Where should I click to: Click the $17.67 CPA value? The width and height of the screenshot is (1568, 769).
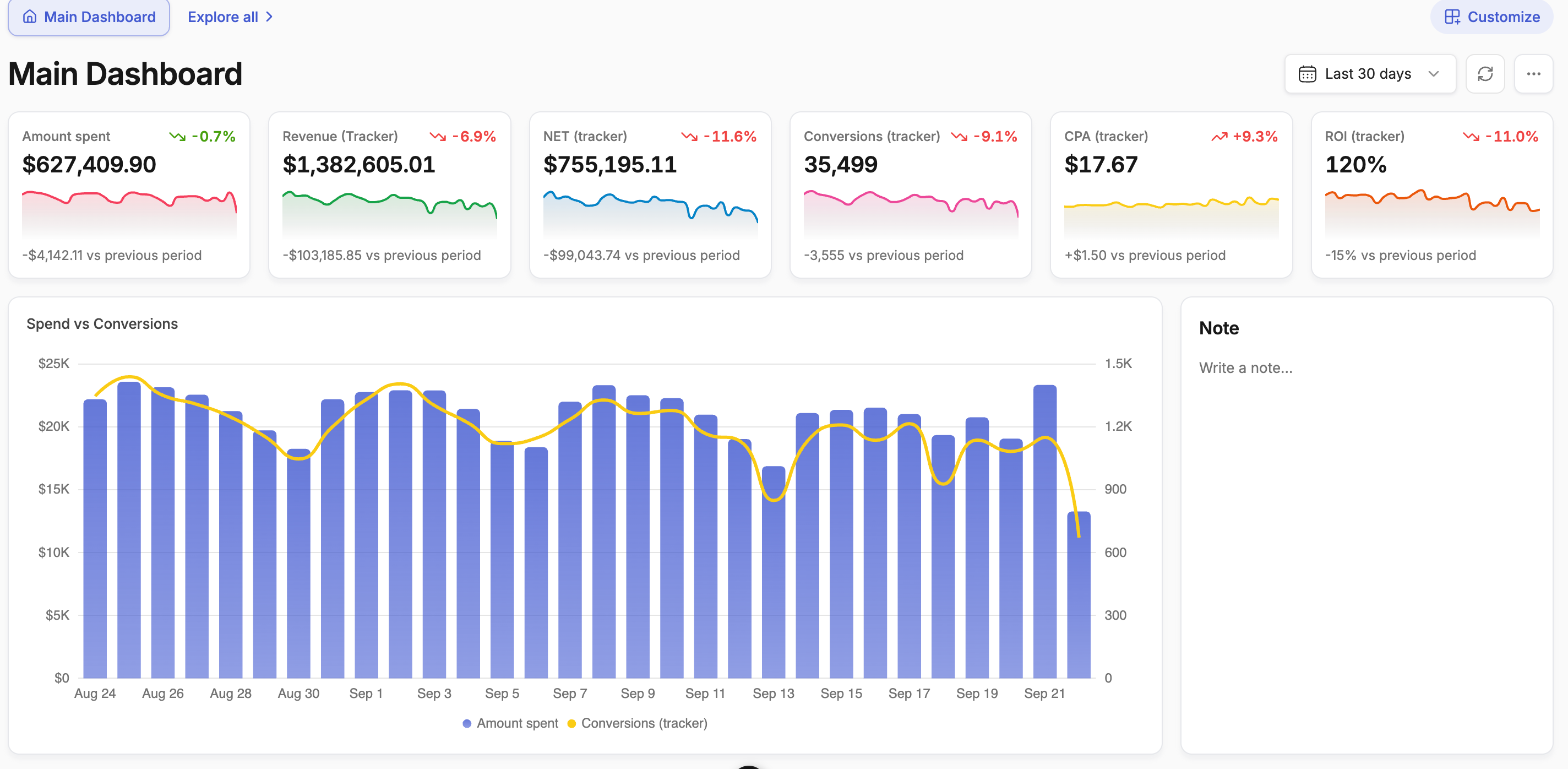tap(1101, 165)
